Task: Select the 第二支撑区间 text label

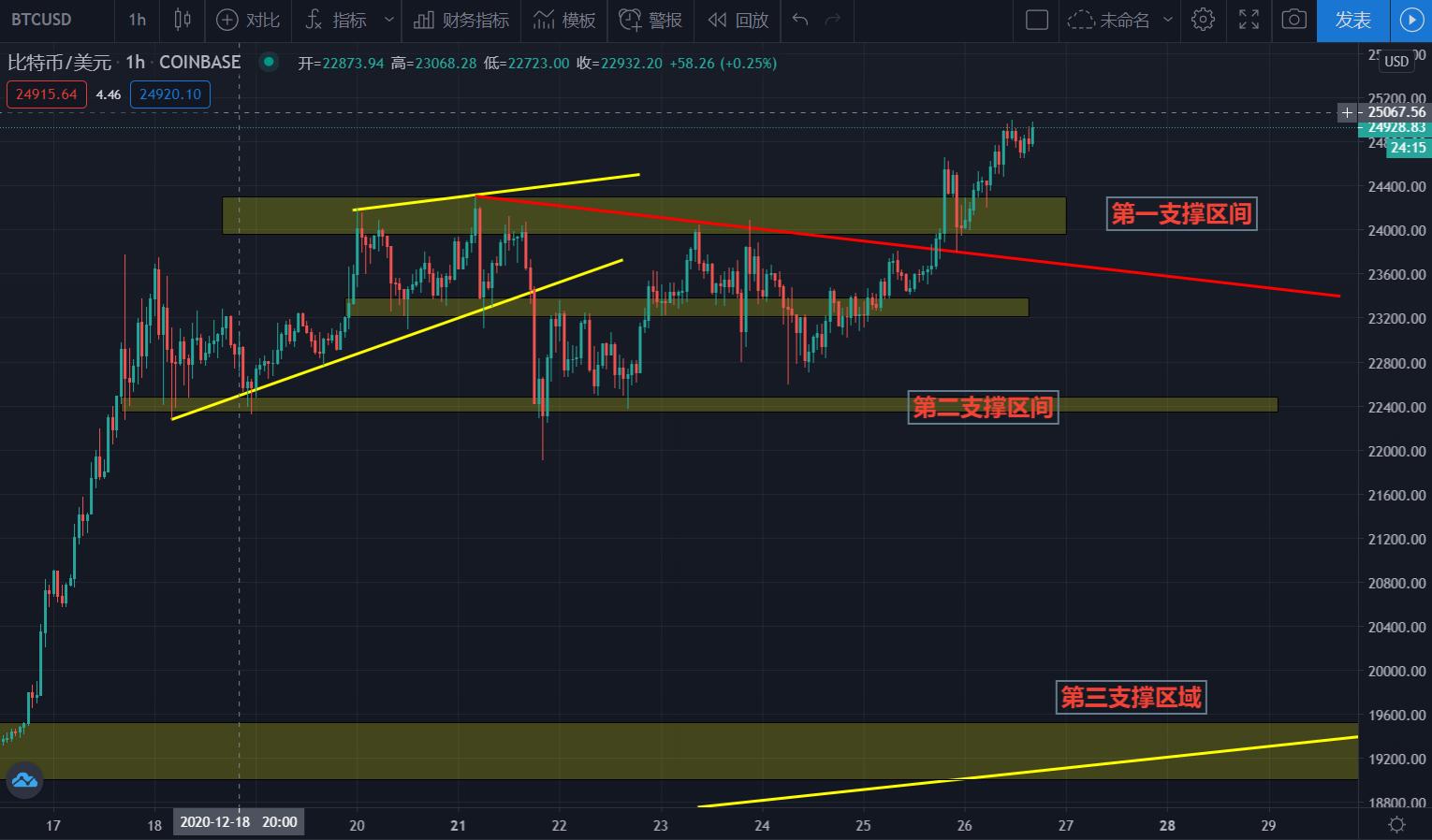Action: (x=983, y=407)
